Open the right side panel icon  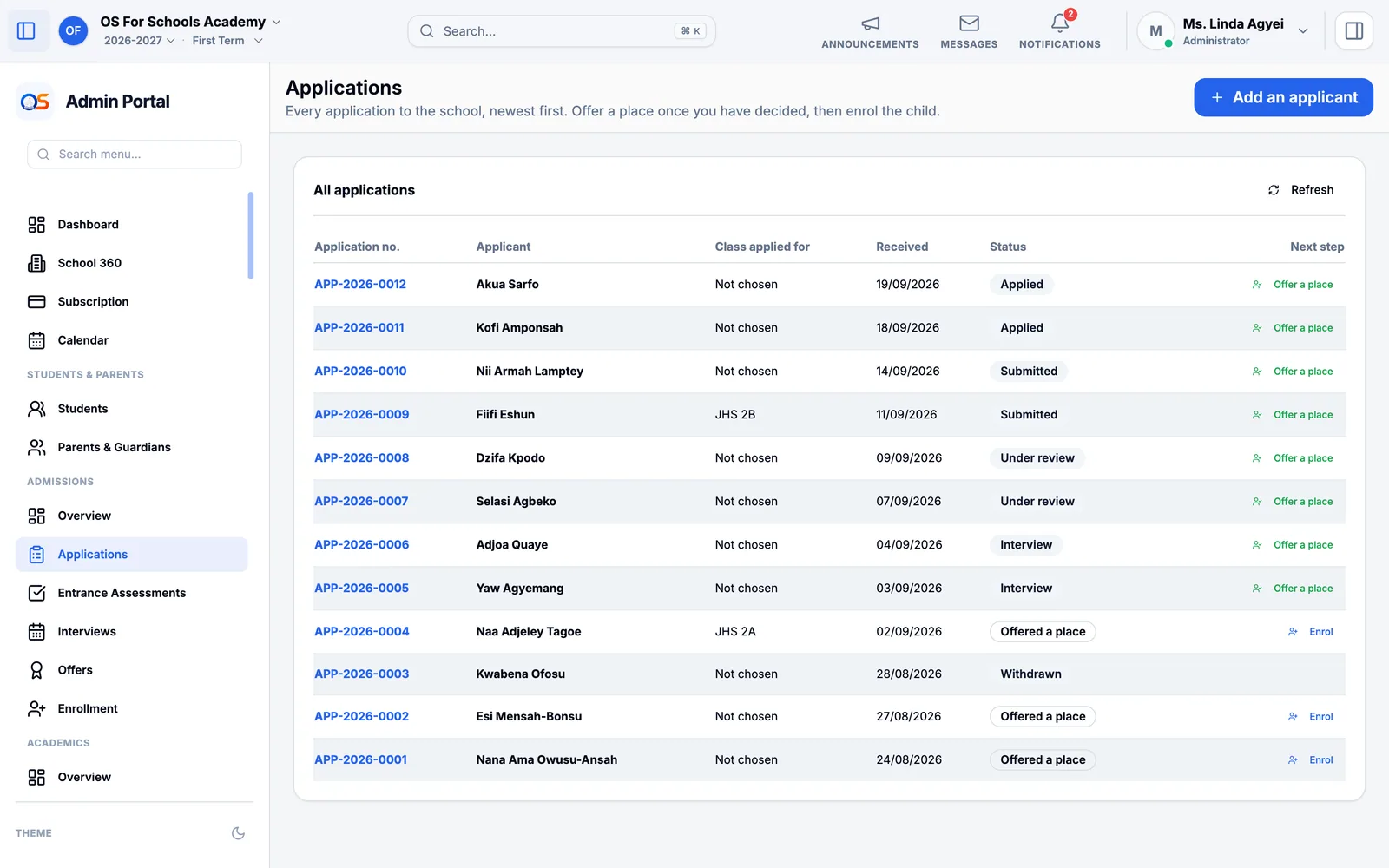coord(1353,31)
